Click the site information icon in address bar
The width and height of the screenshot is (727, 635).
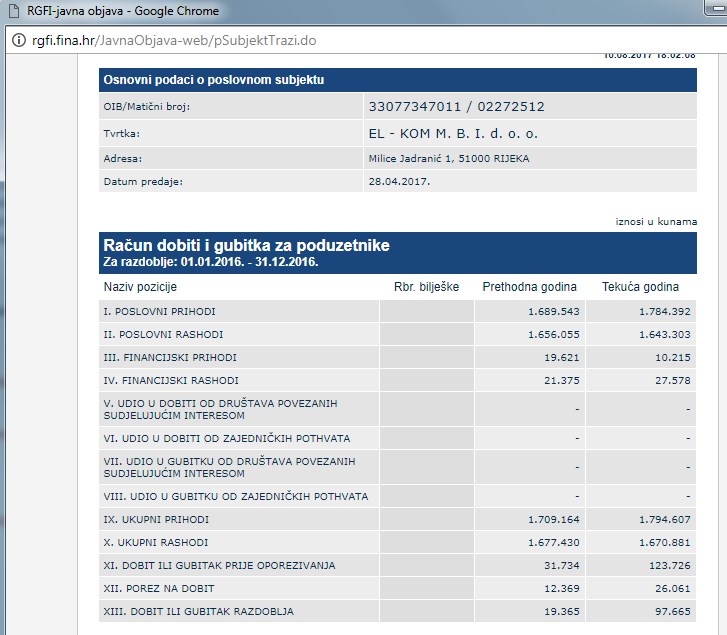tap(17, 43)
